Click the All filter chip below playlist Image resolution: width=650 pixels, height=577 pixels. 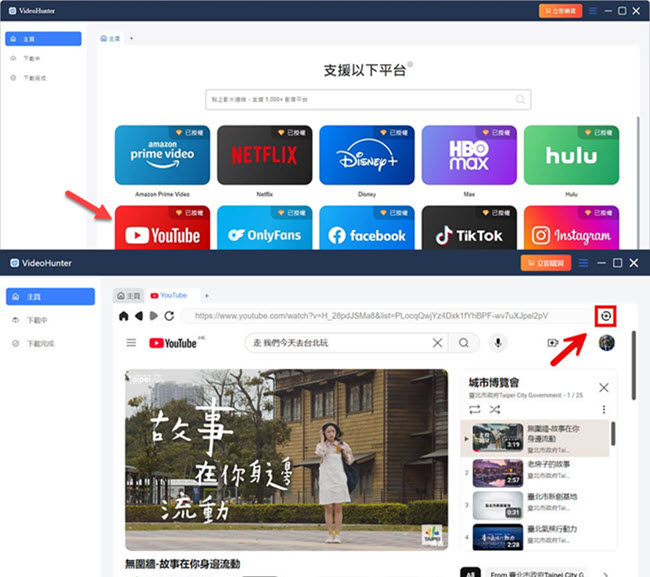(470, 572)
